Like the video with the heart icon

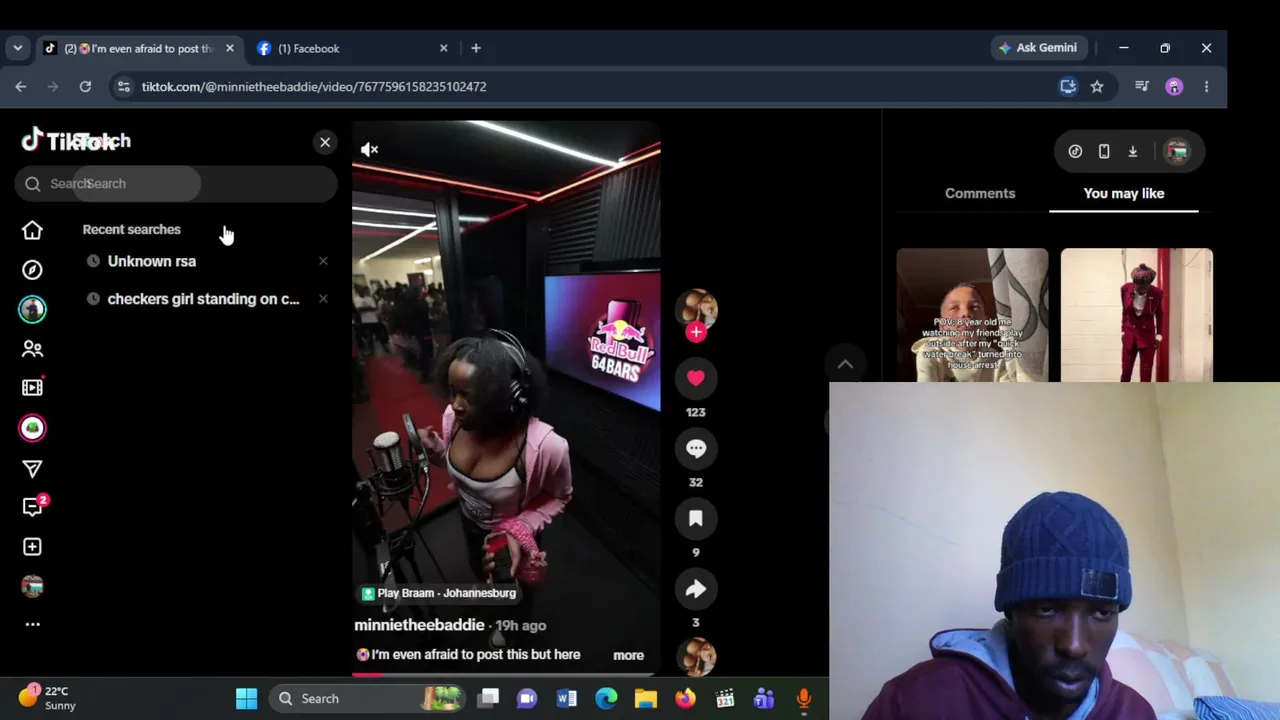point(696,378)
